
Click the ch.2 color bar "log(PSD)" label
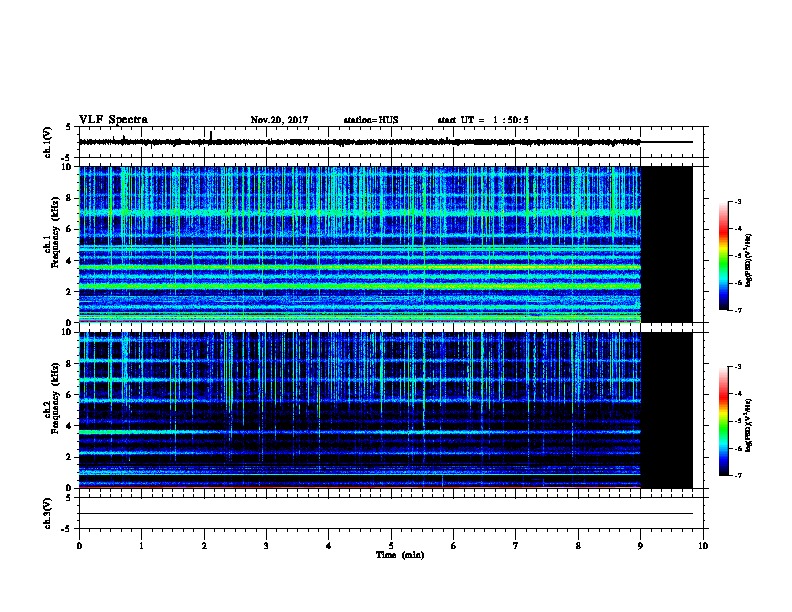[749, 426]
